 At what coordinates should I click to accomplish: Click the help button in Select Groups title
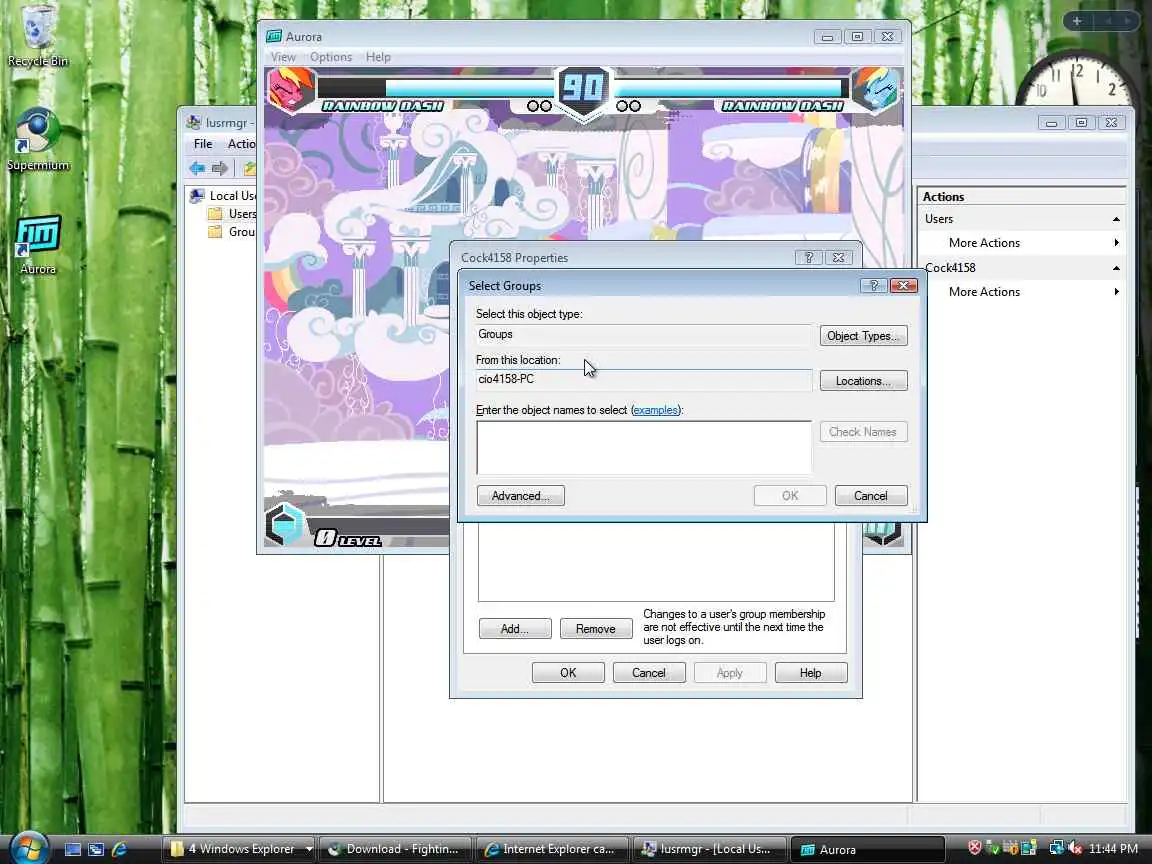(874, 285)
